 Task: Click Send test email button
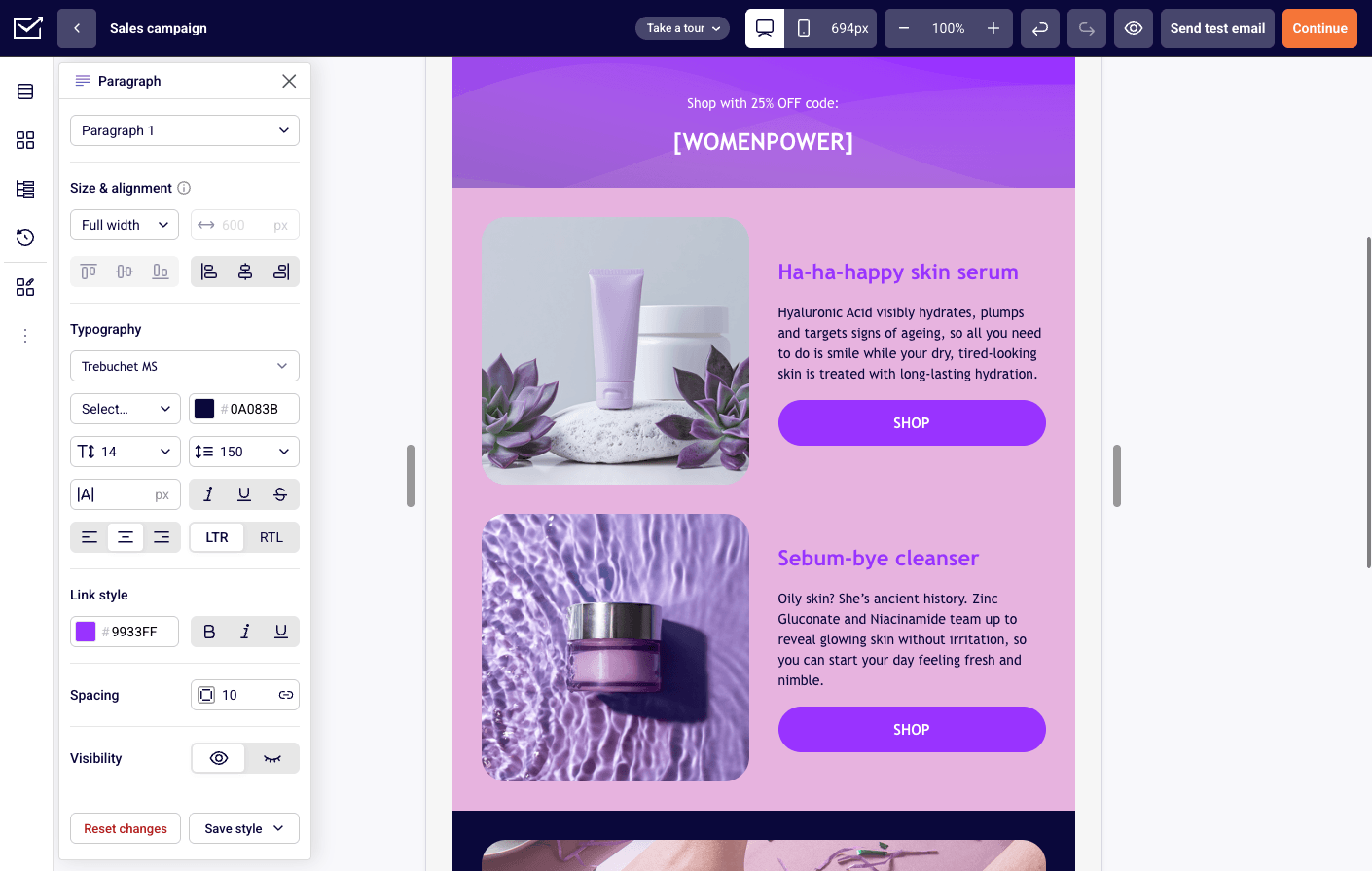(1217, 28)
